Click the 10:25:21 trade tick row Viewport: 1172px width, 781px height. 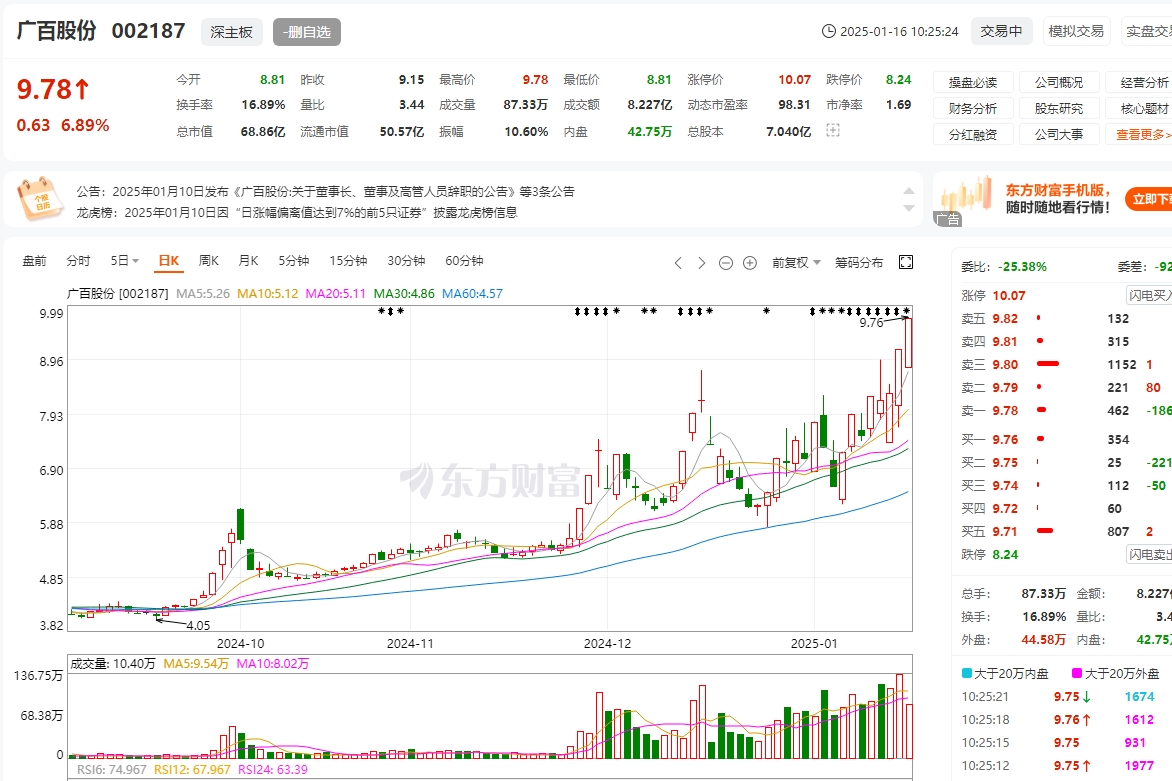1066,697
